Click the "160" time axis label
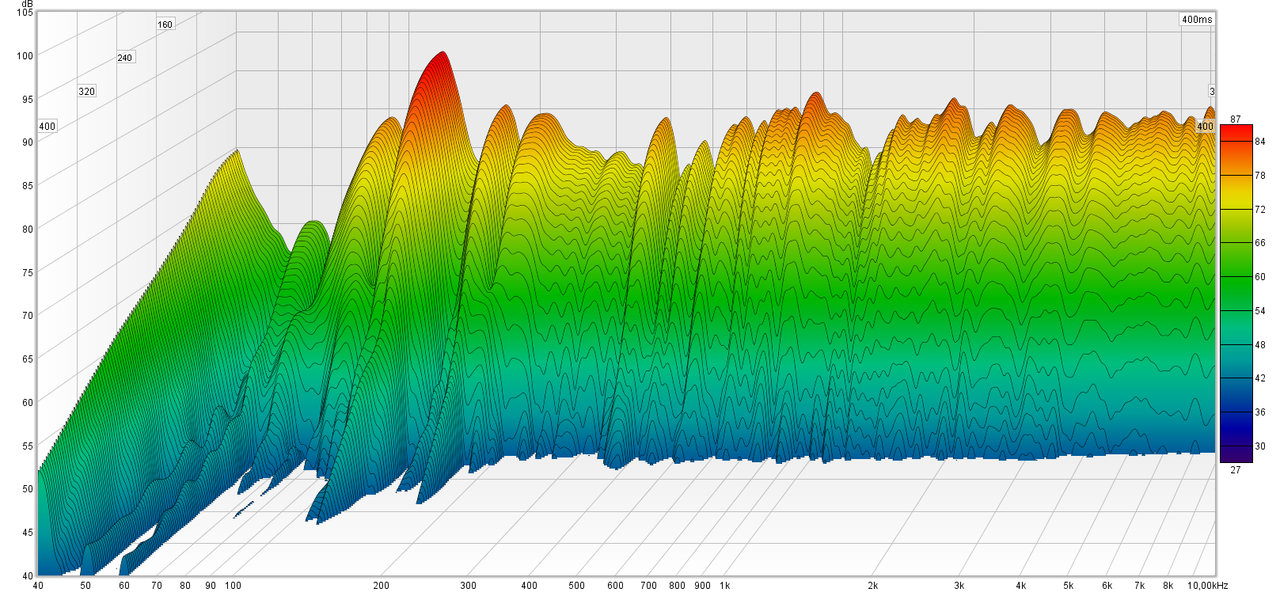Image resolution: width=1280 pixels, height=592 pixels. click(165, 24)
